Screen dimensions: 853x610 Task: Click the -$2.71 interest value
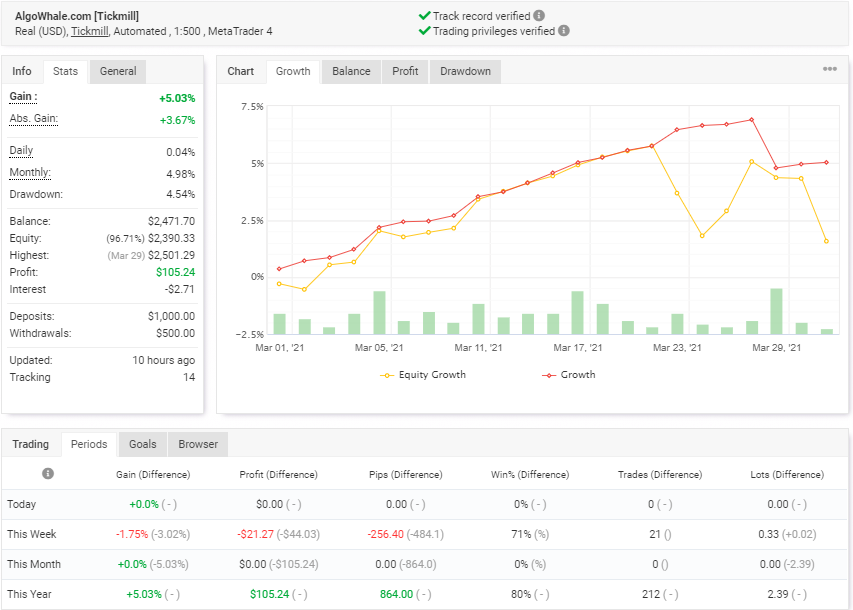(x=180, y=289)
